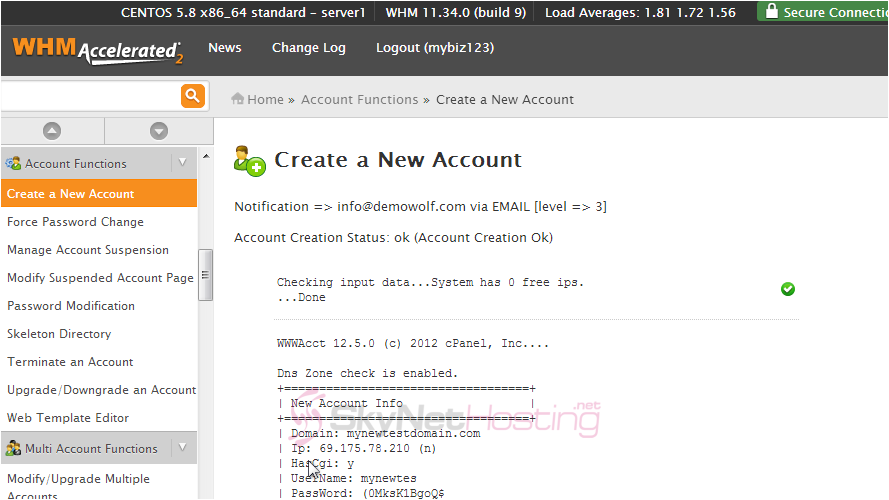Viewport: 889px width, 500px height.
Task: Click the CENTOS 5.8 x86_64 server text
Action: [x=243, y=12]
